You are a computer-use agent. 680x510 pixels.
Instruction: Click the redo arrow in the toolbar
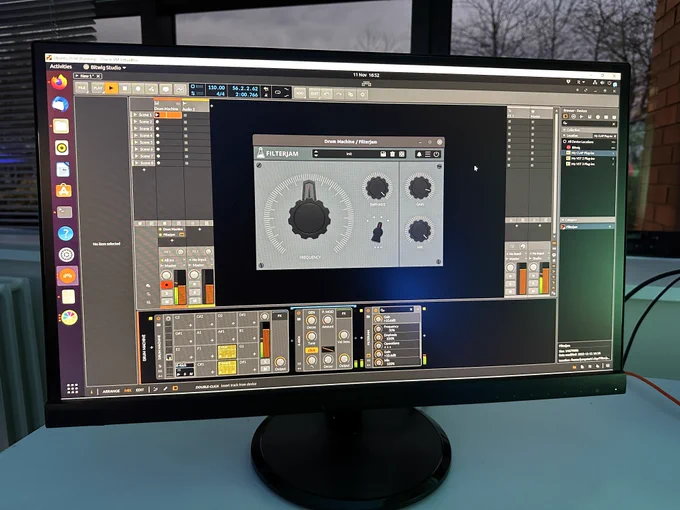[339, 94]
